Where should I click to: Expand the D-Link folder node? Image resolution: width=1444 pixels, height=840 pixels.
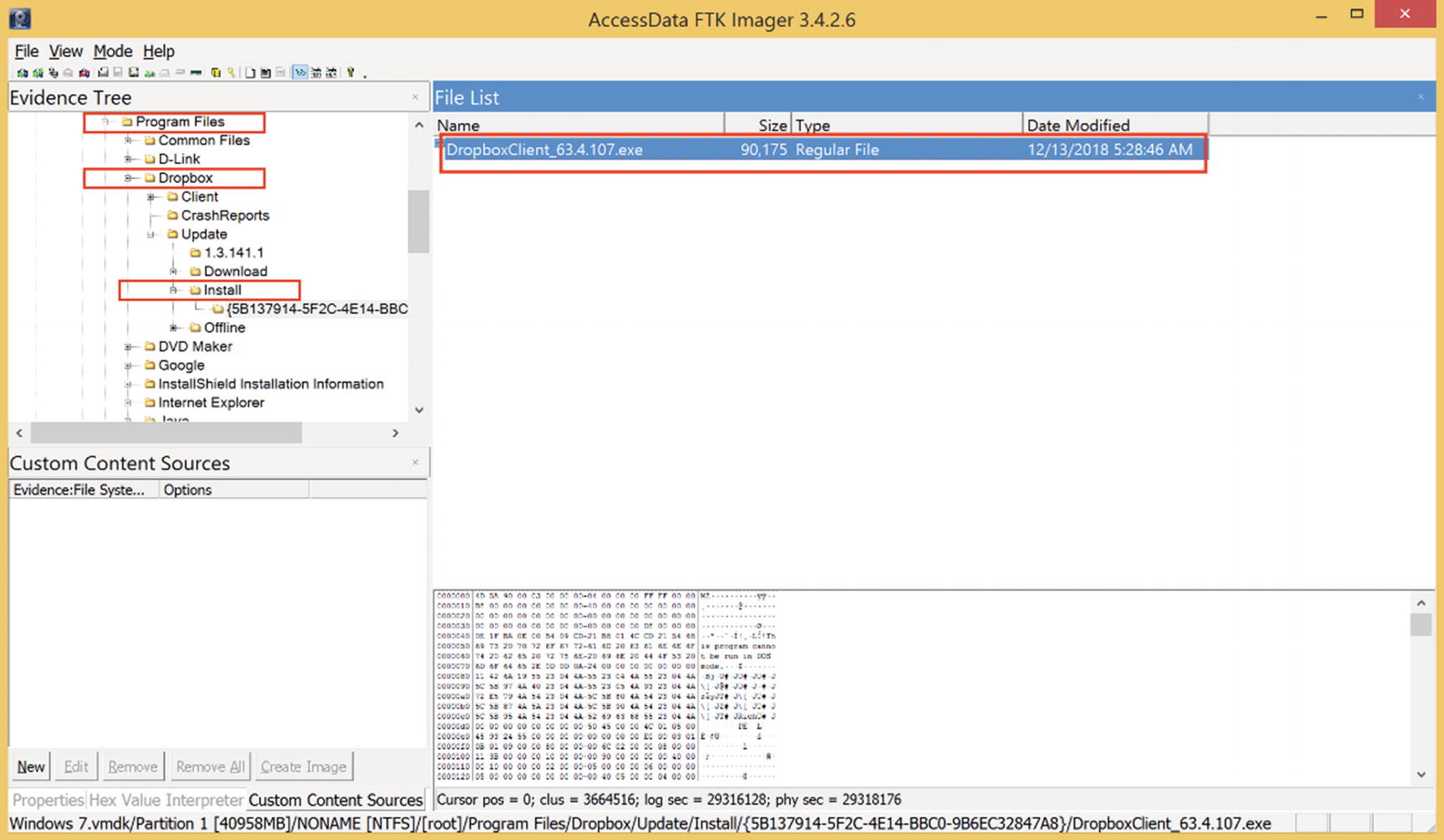[128, 159]
